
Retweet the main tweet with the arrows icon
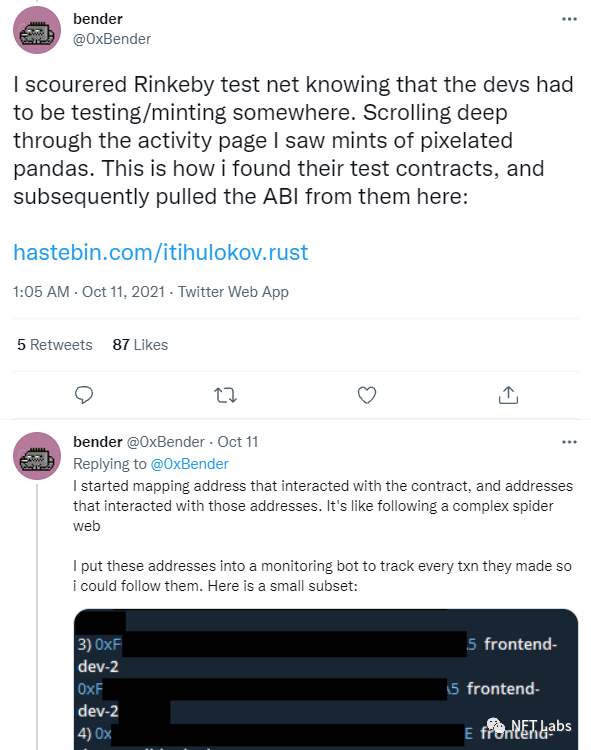(225, 395)
